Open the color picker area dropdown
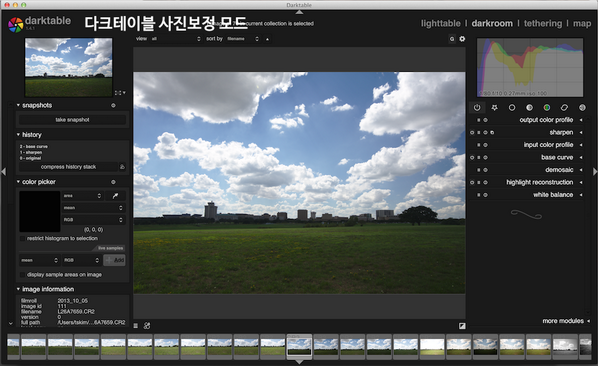 (82, 196)
